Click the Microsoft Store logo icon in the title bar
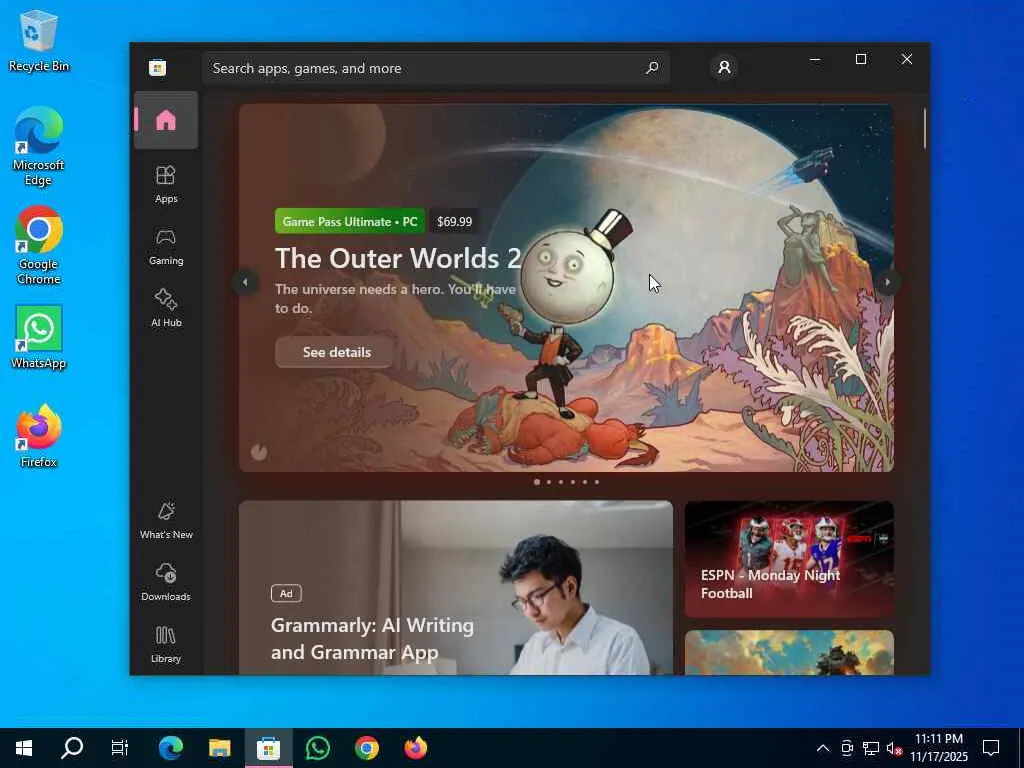The width and height of the screenshot is (1024, 768). (157, 68)
